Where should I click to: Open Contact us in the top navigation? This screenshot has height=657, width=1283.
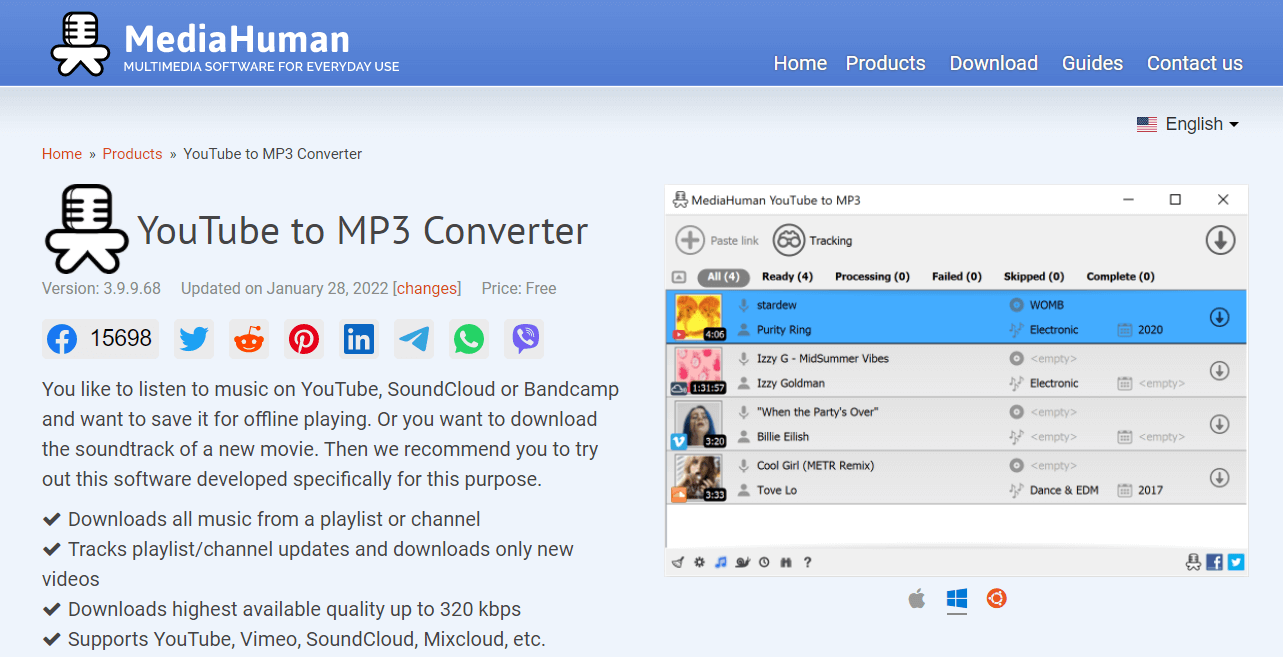click(1195, 63)
